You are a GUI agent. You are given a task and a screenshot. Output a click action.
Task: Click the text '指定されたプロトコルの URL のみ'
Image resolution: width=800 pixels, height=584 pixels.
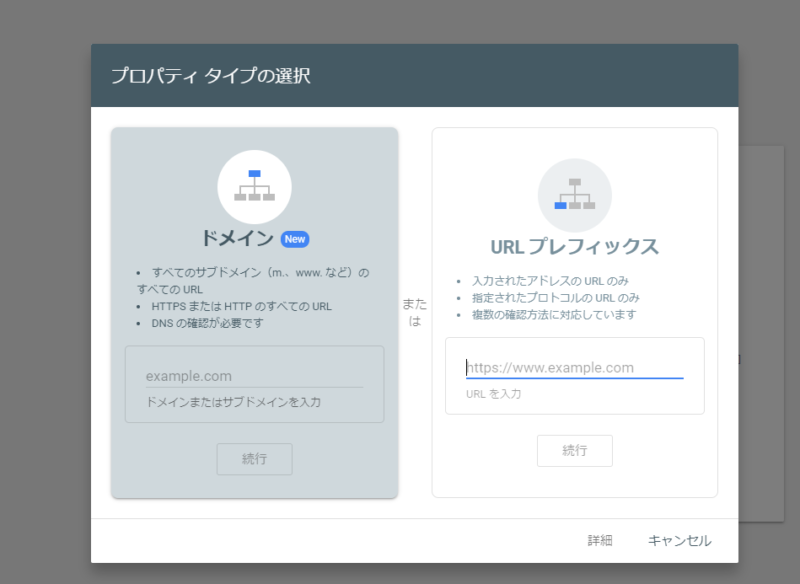556,298
